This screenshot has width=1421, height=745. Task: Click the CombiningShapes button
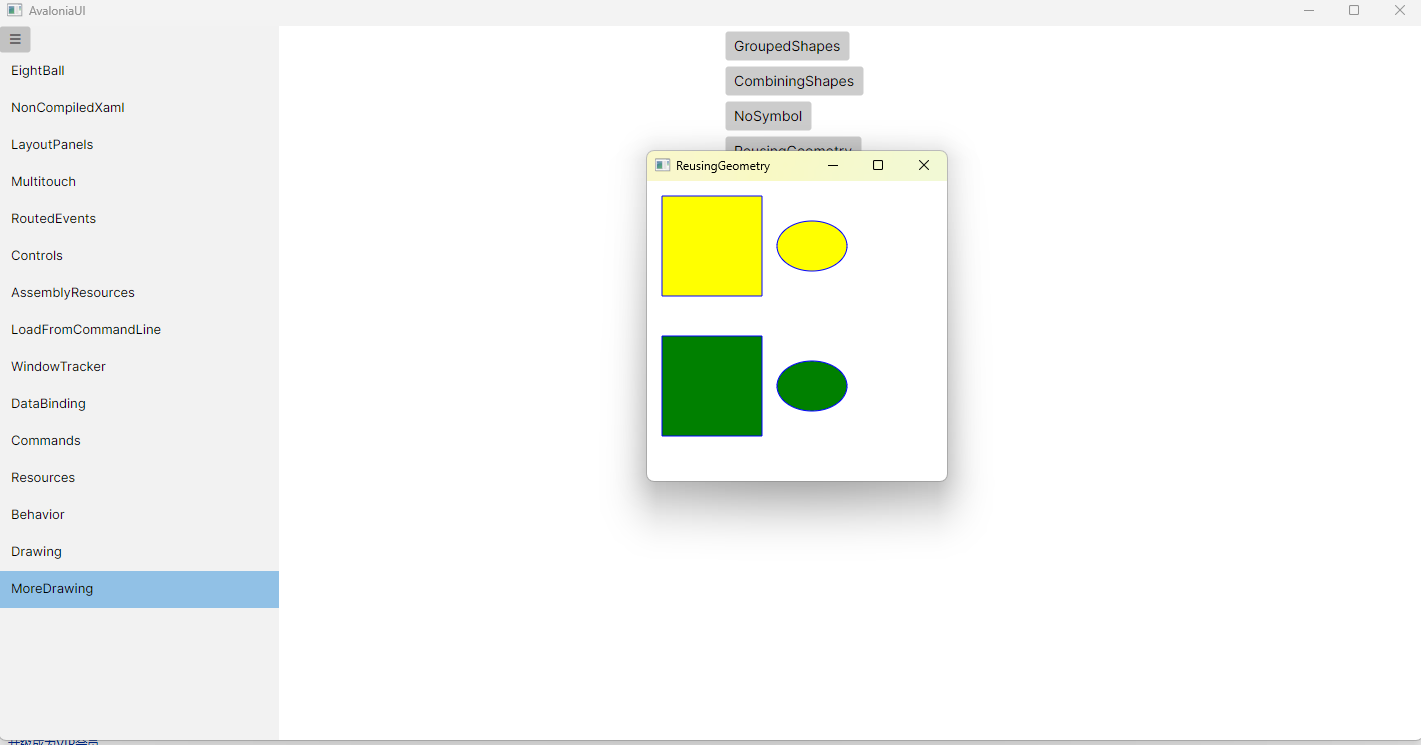pos(794,81)
